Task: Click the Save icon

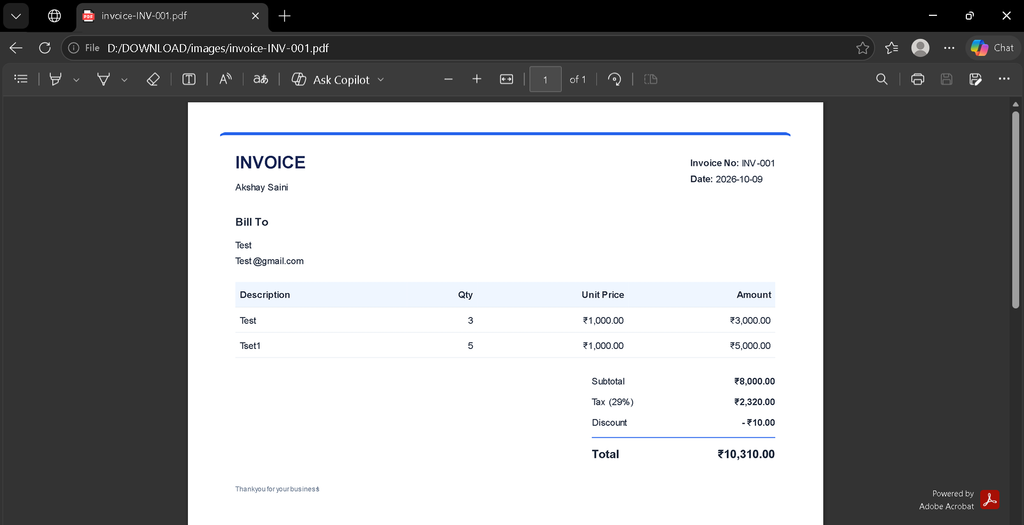Action: (946, 79)
